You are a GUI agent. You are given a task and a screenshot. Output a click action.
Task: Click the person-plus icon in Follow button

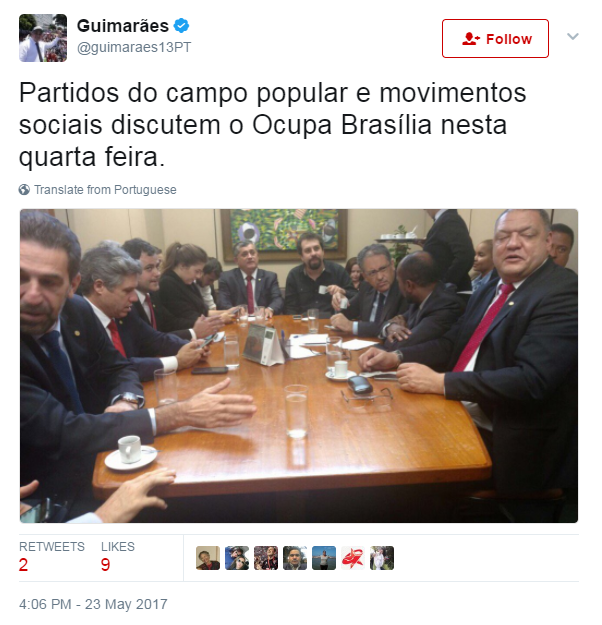coord(471,39)
